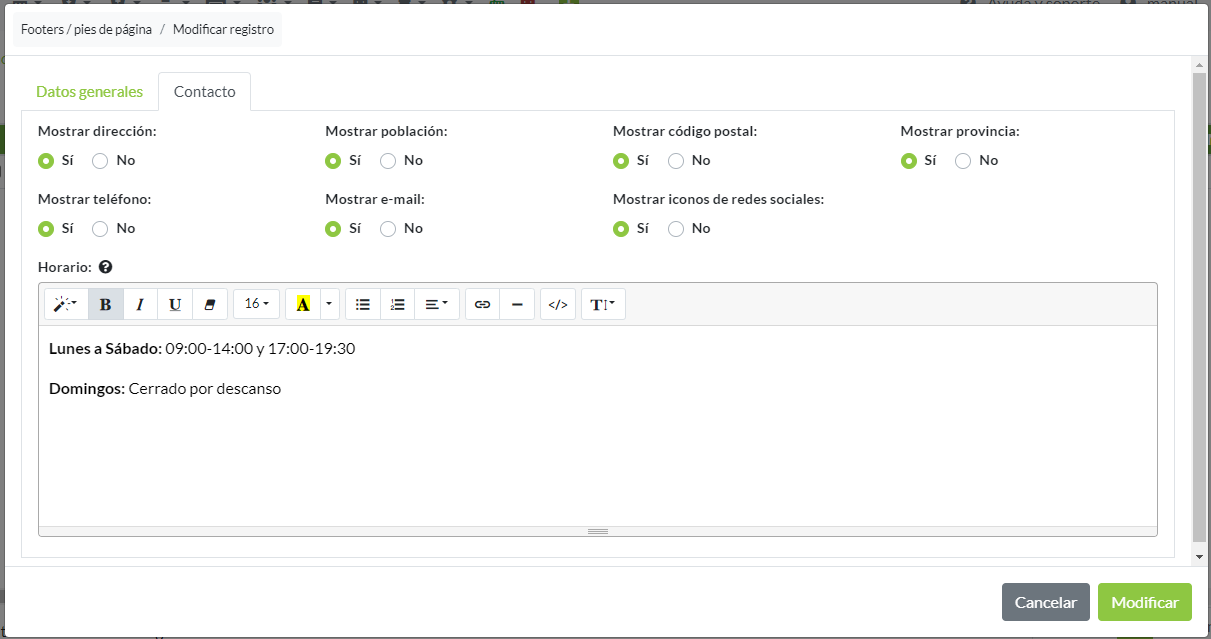Screen dimensions: 1211x639
Task: Switch to the Datos generales tab
Action: click(89, 92)
